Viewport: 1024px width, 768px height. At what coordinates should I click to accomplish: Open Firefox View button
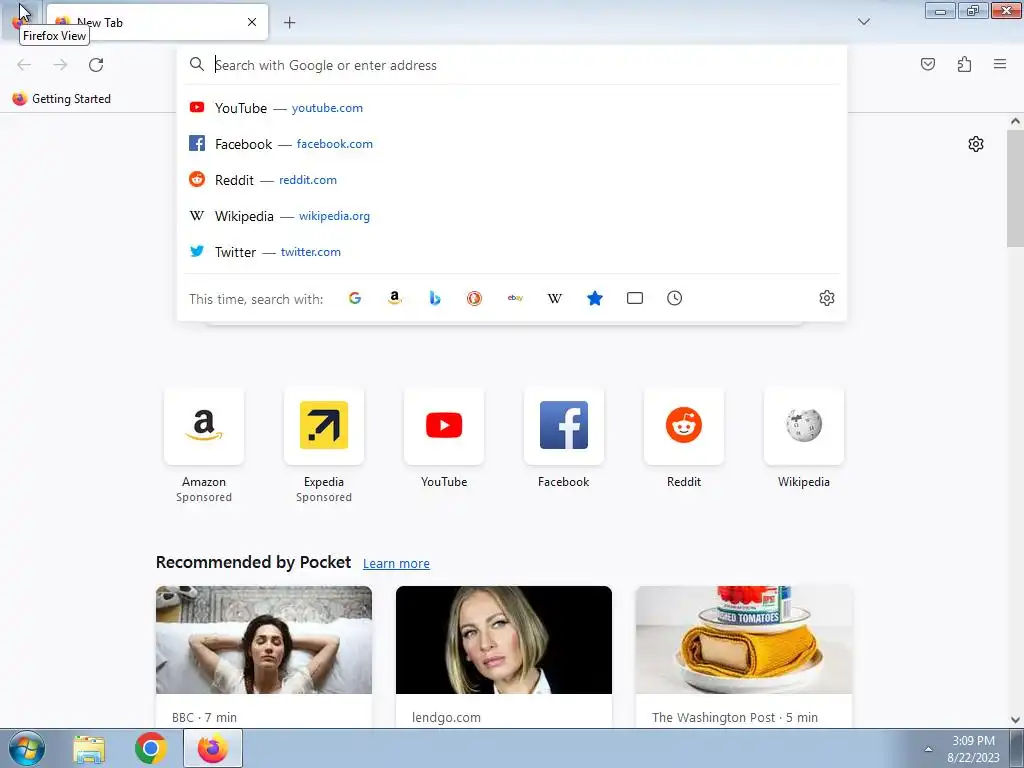click(20, 22)
